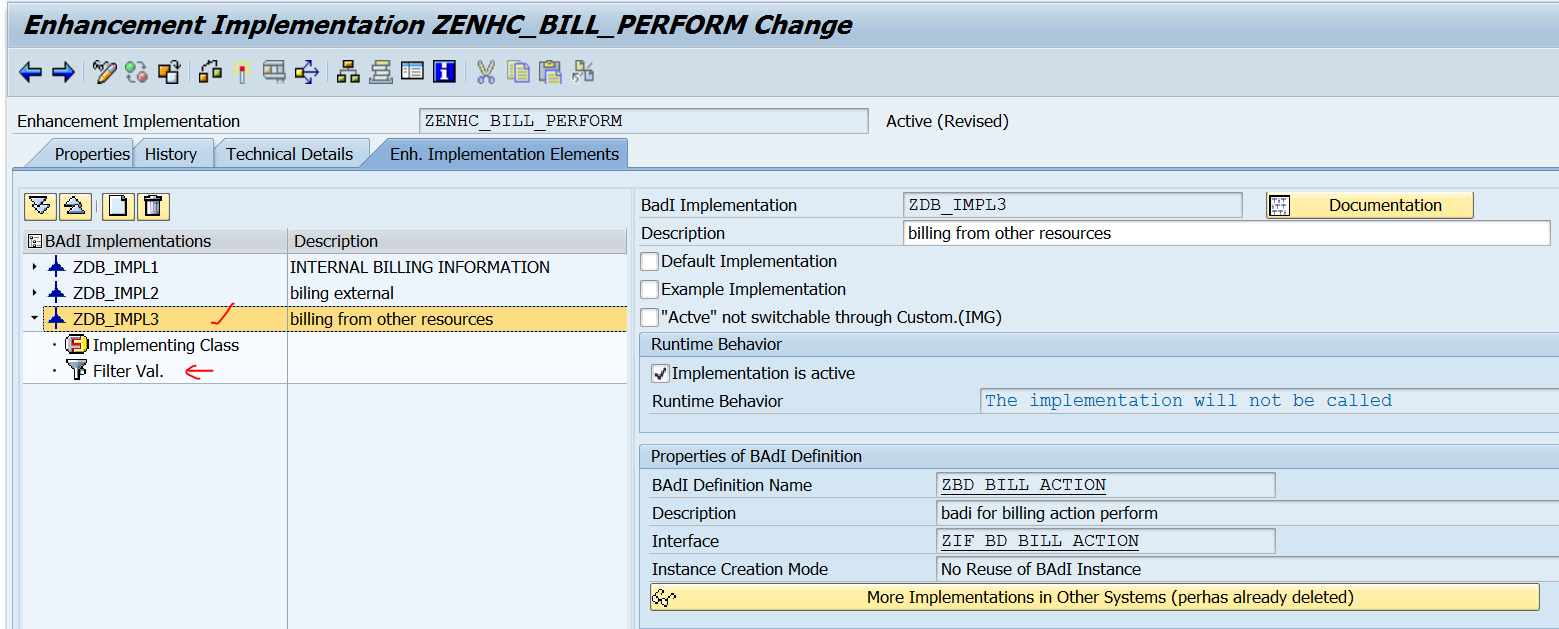Switch to display/change mode with pencil icon
Screen dimensions: 1559x629
pos(103,71)
